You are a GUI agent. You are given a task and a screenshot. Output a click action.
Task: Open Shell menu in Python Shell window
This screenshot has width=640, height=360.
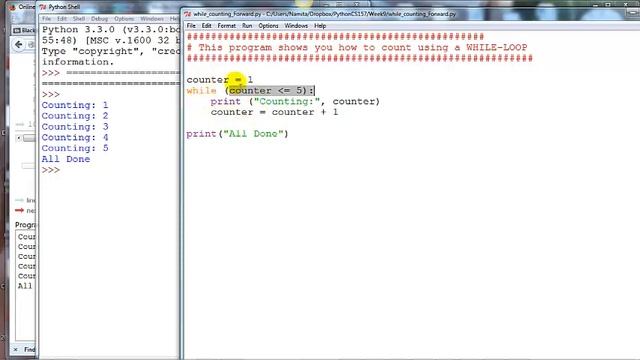[79, 19]
